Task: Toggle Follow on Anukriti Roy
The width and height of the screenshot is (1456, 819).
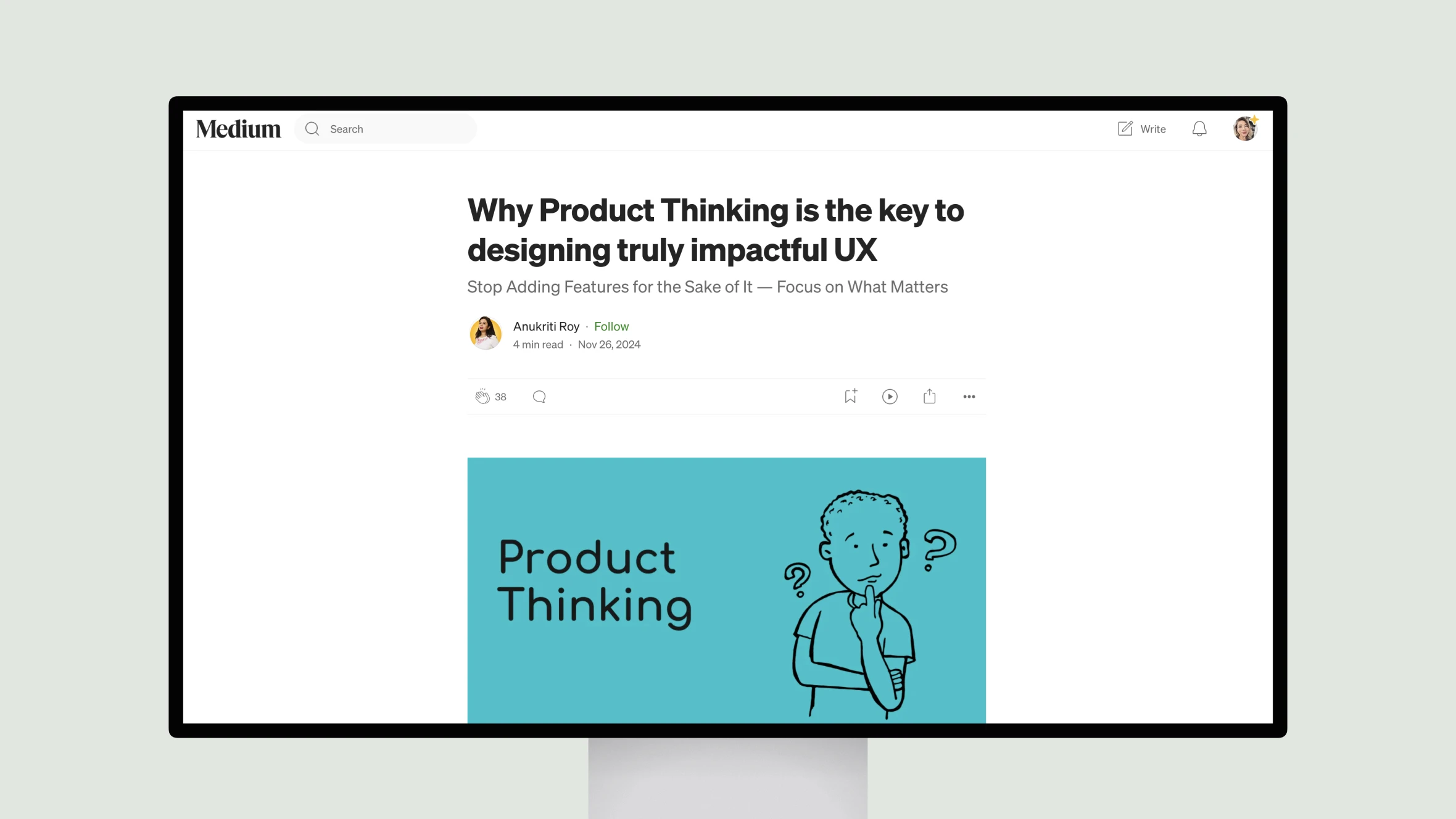Action: (x=611, y=326)
